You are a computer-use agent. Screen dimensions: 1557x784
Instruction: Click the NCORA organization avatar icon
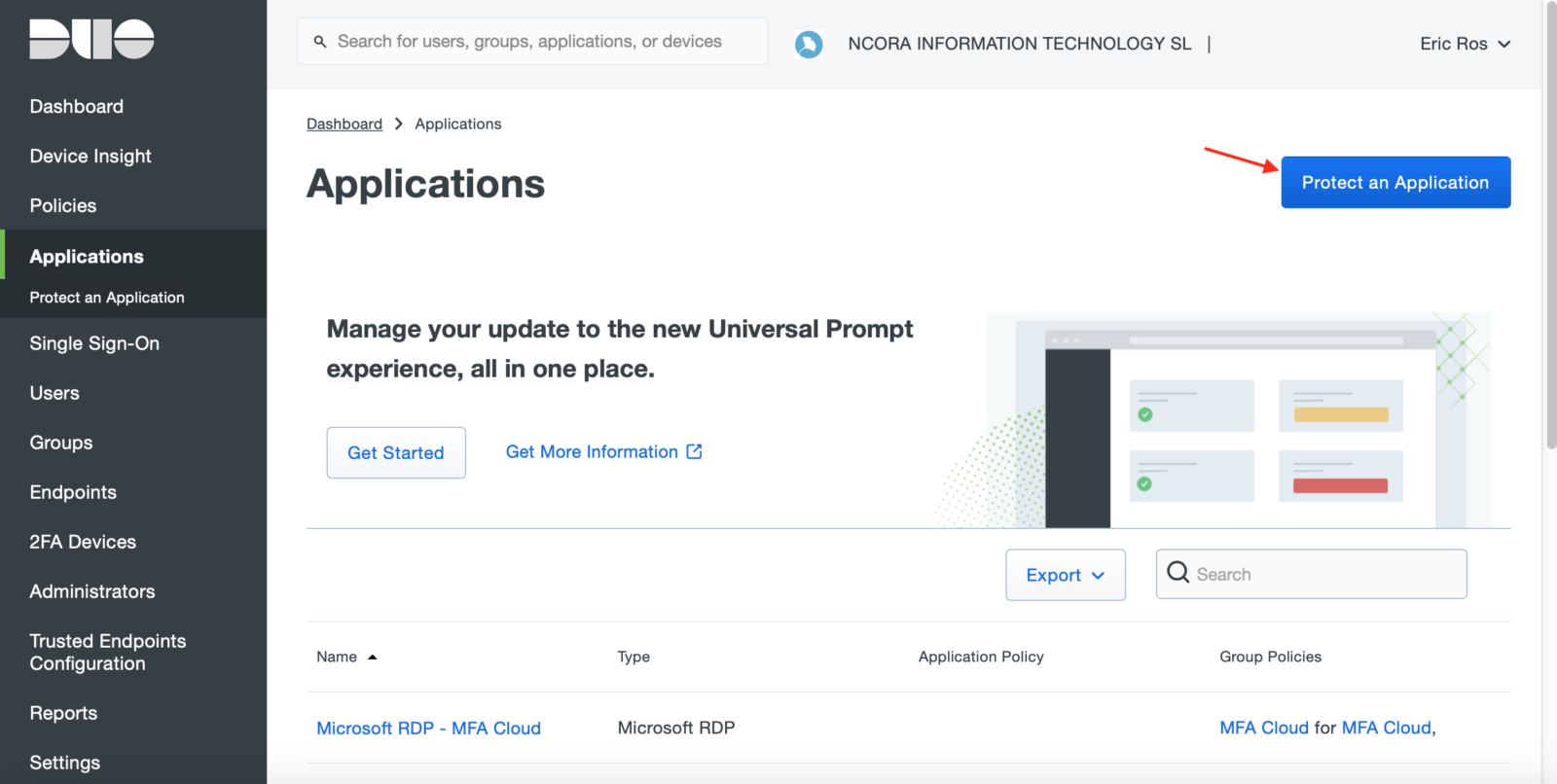point(808,44)
